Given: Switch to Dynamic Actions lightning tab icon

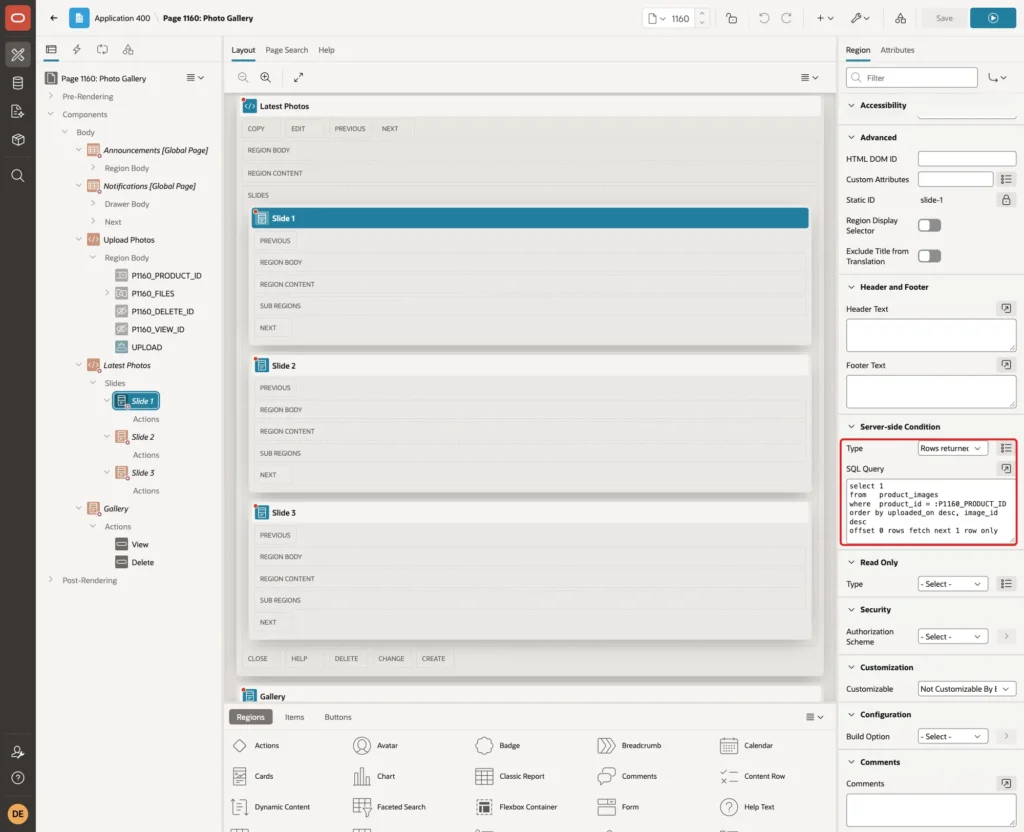Looking at the screenshot, I should 76,50.
